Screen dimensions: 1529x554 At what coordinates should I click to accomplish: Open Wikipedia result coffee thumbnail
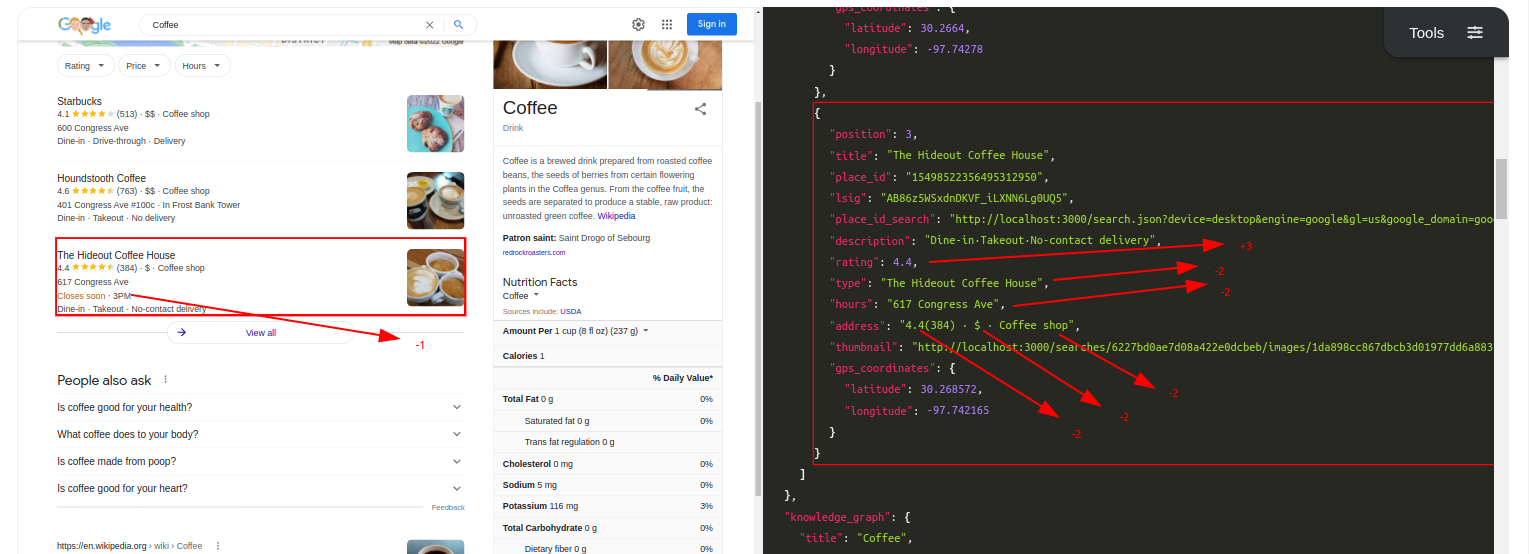pos(436,546)
